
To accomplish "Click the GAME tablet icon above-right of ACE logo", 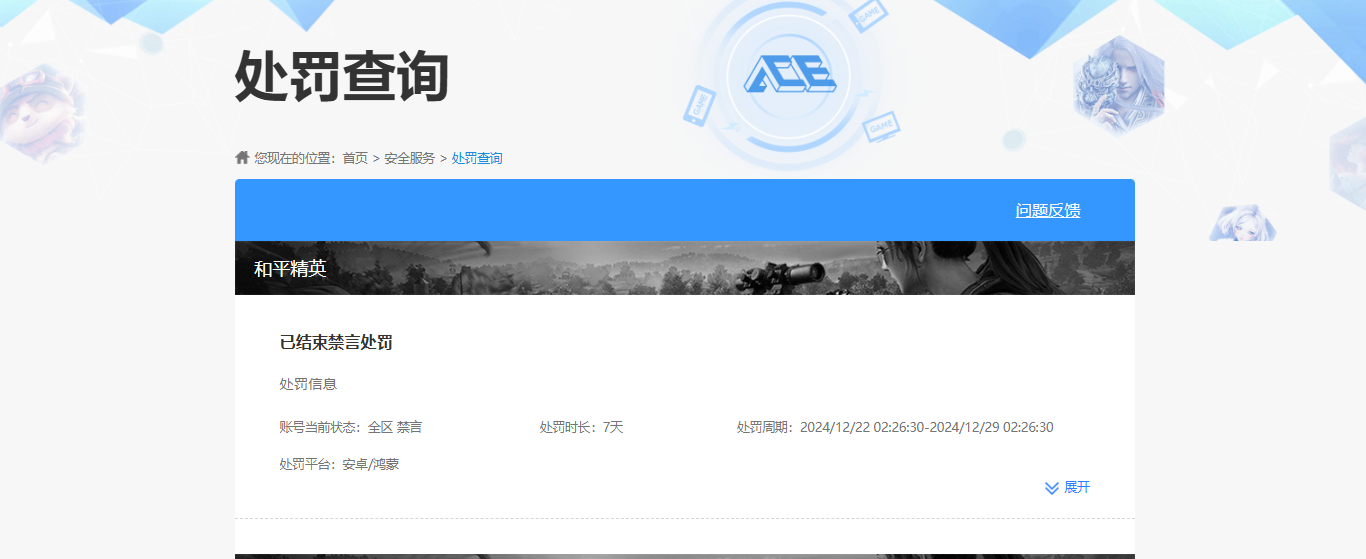I will tap(867, 16).
